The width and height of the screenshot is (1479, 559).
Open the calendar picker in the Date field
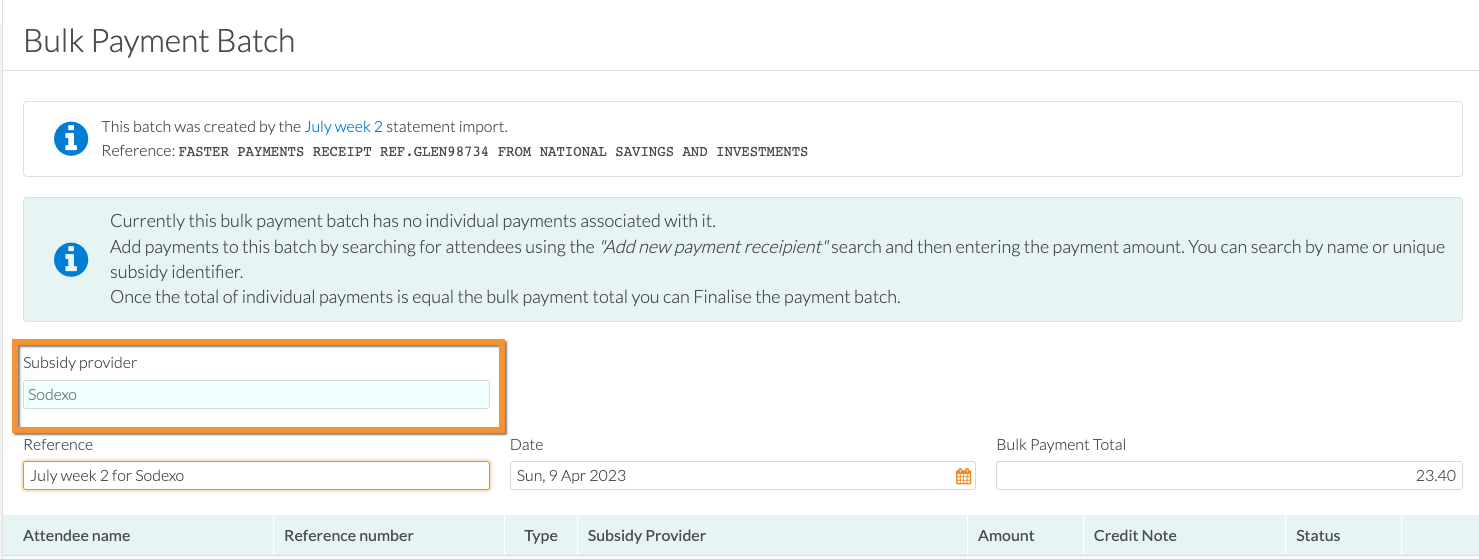pyautogui.click(x=963, y=476)
